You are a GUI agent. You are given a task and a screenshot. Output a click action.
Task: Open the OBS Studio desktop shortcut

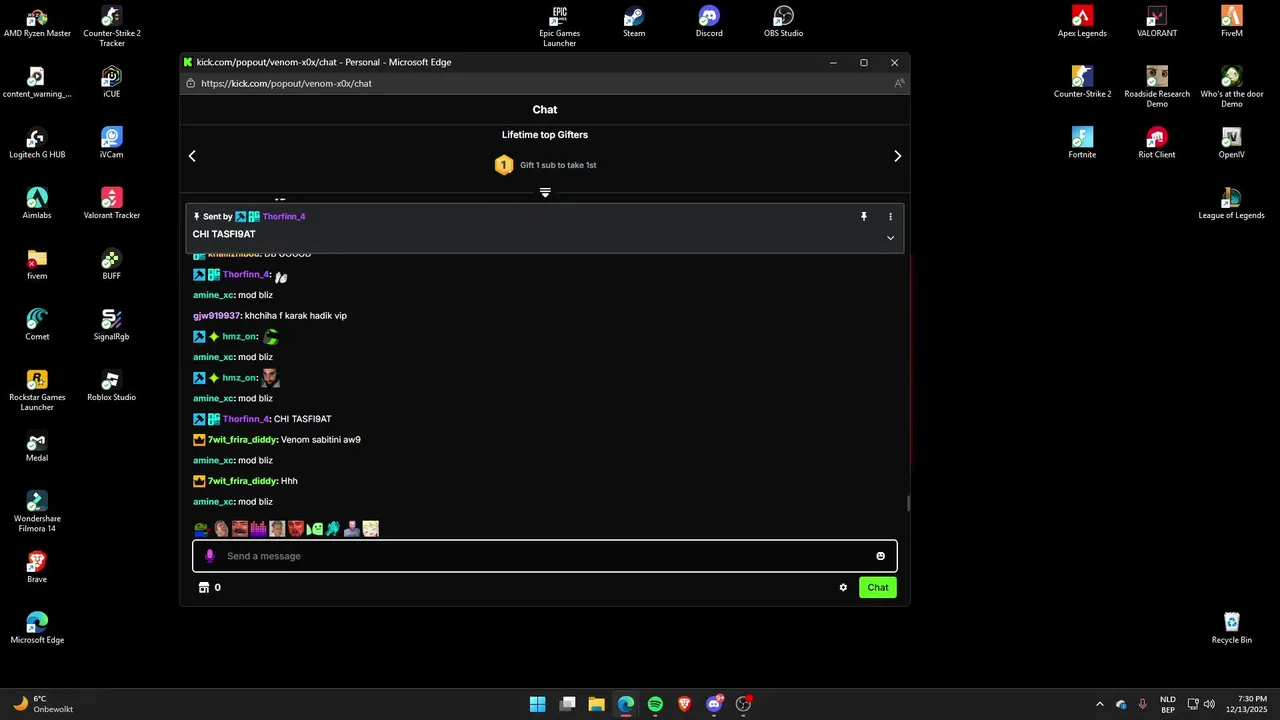pos(784,22)
